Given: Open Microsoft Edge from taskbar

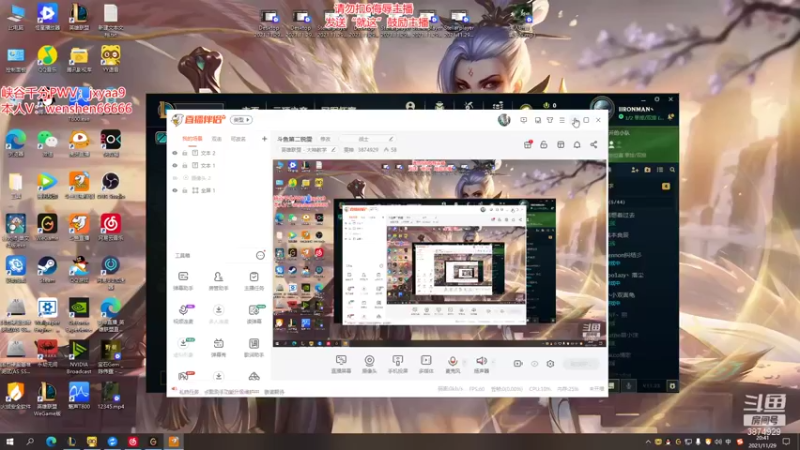Looking at the screenshot, I should coord(51,441).
